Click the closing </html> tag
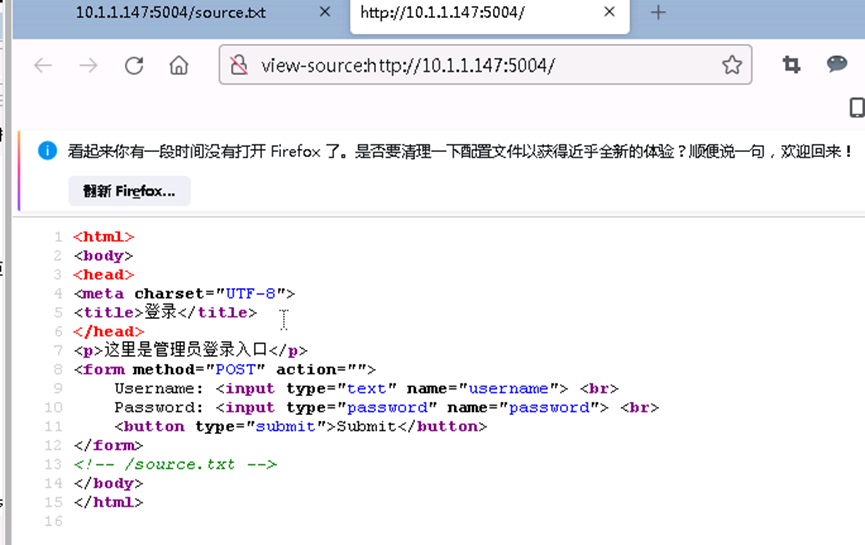The height and width of the screenshot is (545, 865). [108, 503]
